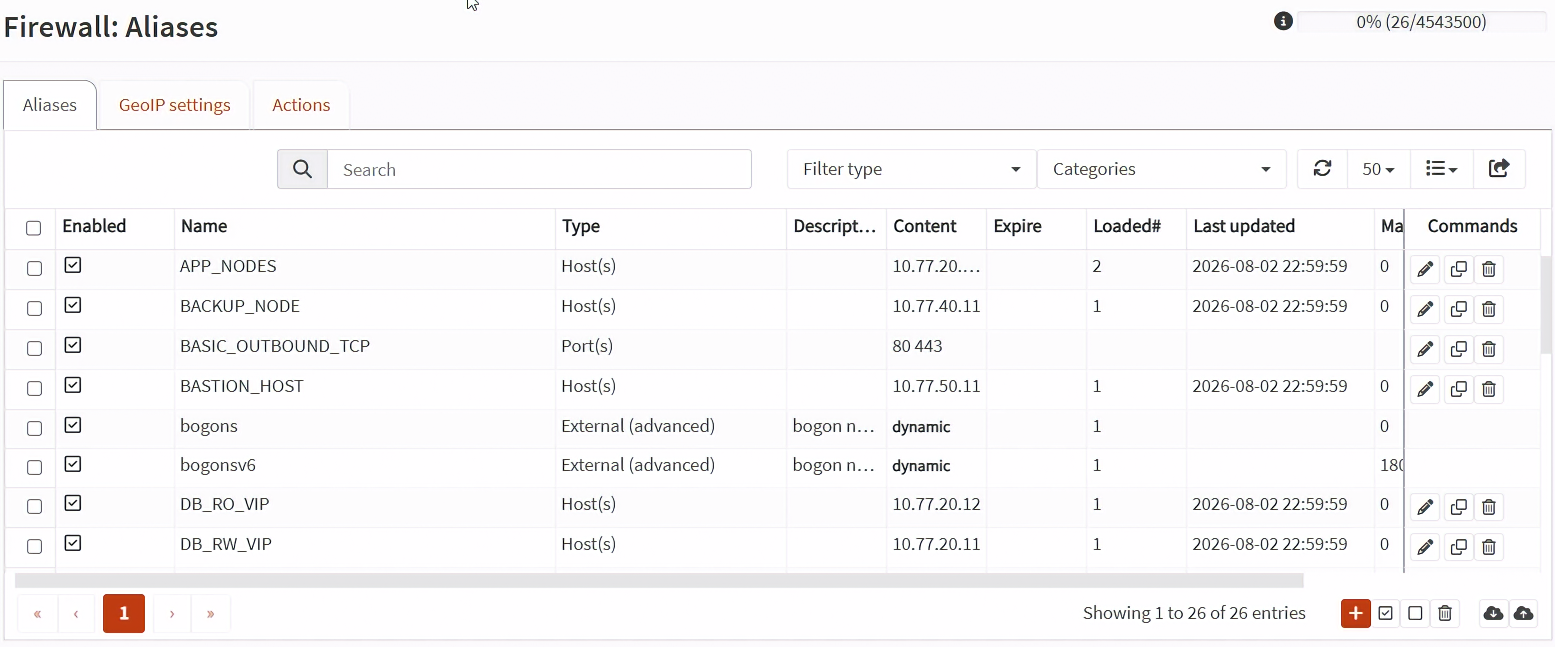Click the alias usage progress bar
Screen dimensions: 1555x647
[1421, 22]
